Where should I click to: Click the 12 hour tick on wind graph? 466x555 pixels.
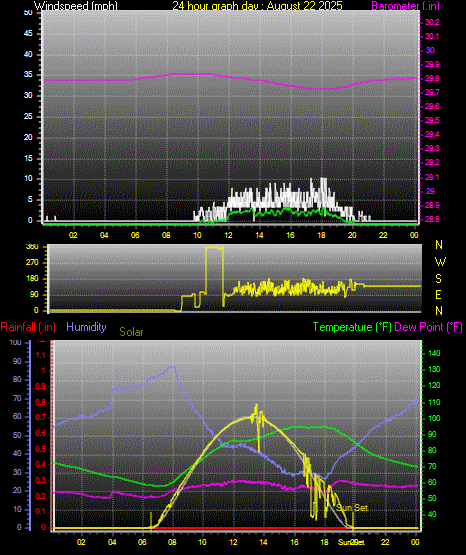[x=228, y=235]
